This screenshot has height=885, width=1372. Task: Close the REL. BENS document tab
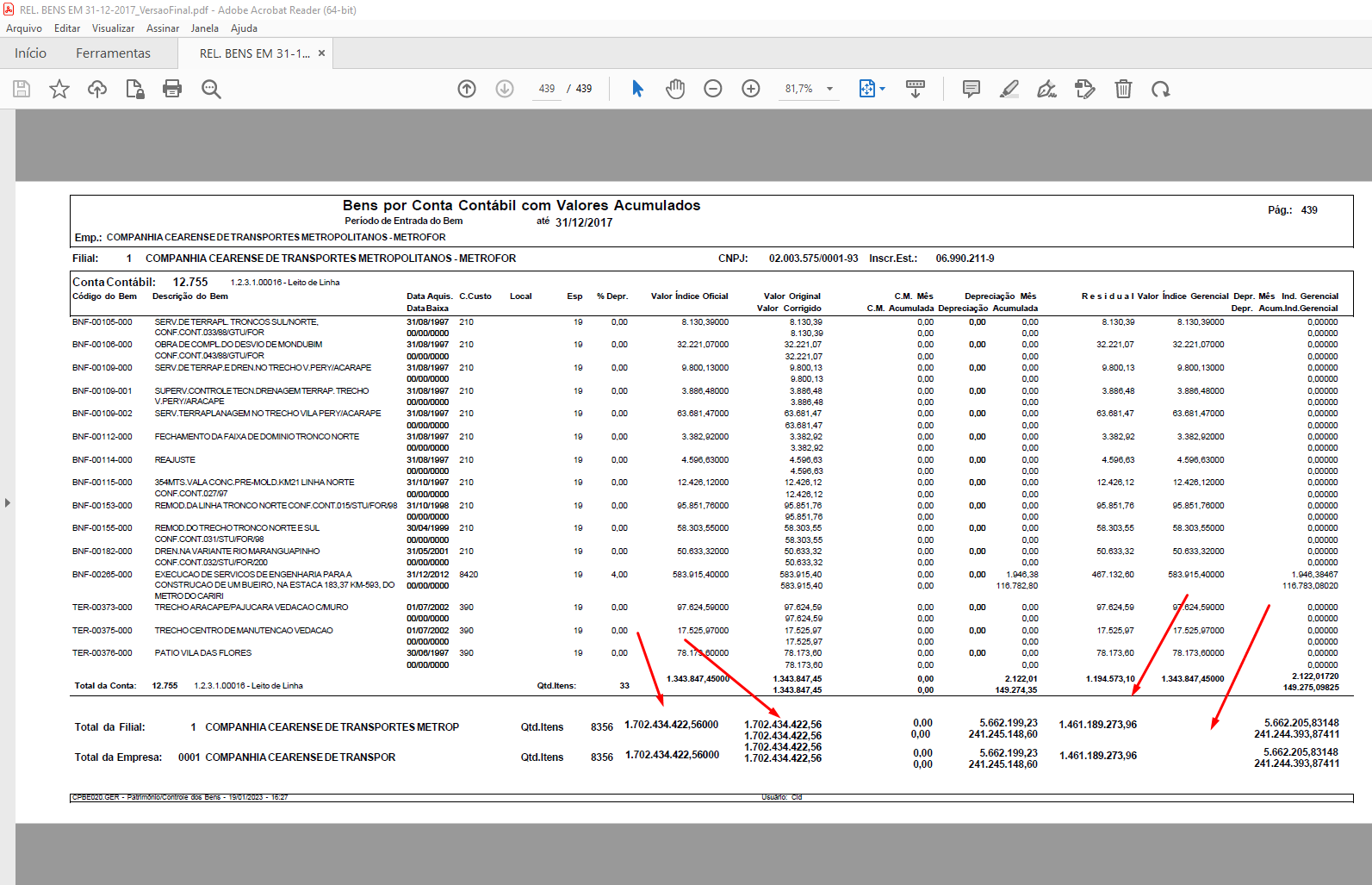(322, 53)
